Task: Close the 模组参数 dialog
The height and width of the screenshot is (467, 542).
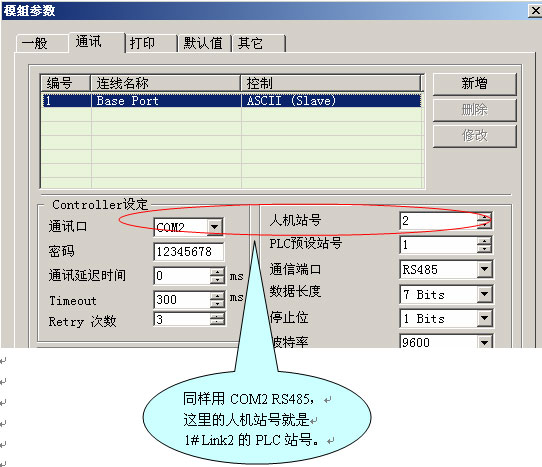Action: 535,11
